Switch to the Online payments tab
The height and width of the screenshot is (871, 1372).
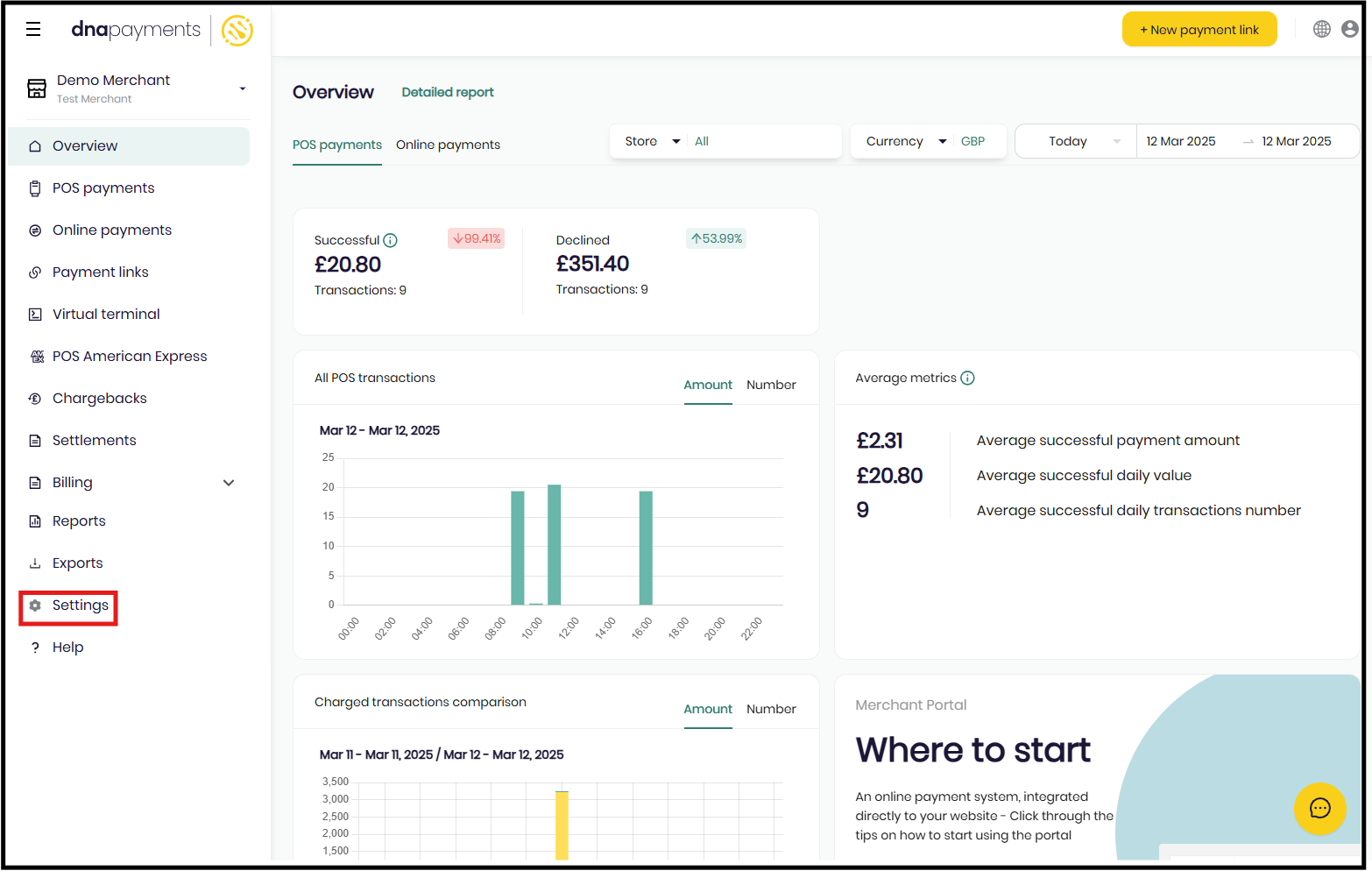tap(448, 145)
